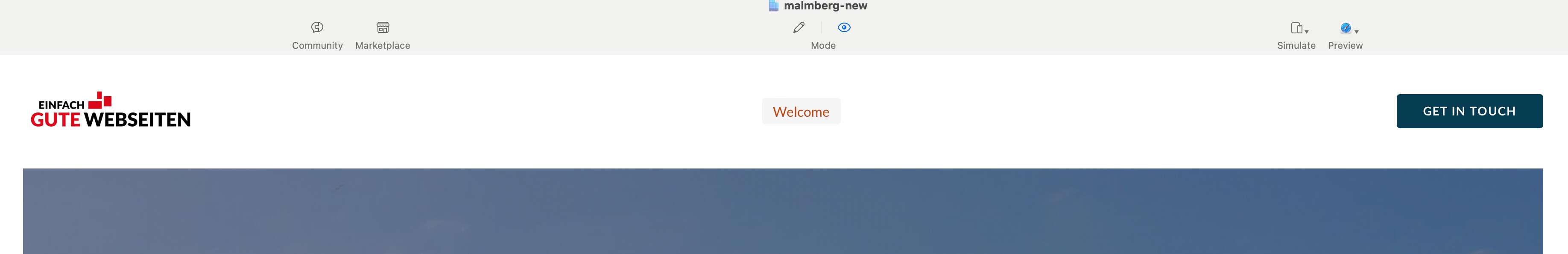Click the Safari compass Preview icon
The height and width of the screenshot is (254, 1568).
point(1345,28)
